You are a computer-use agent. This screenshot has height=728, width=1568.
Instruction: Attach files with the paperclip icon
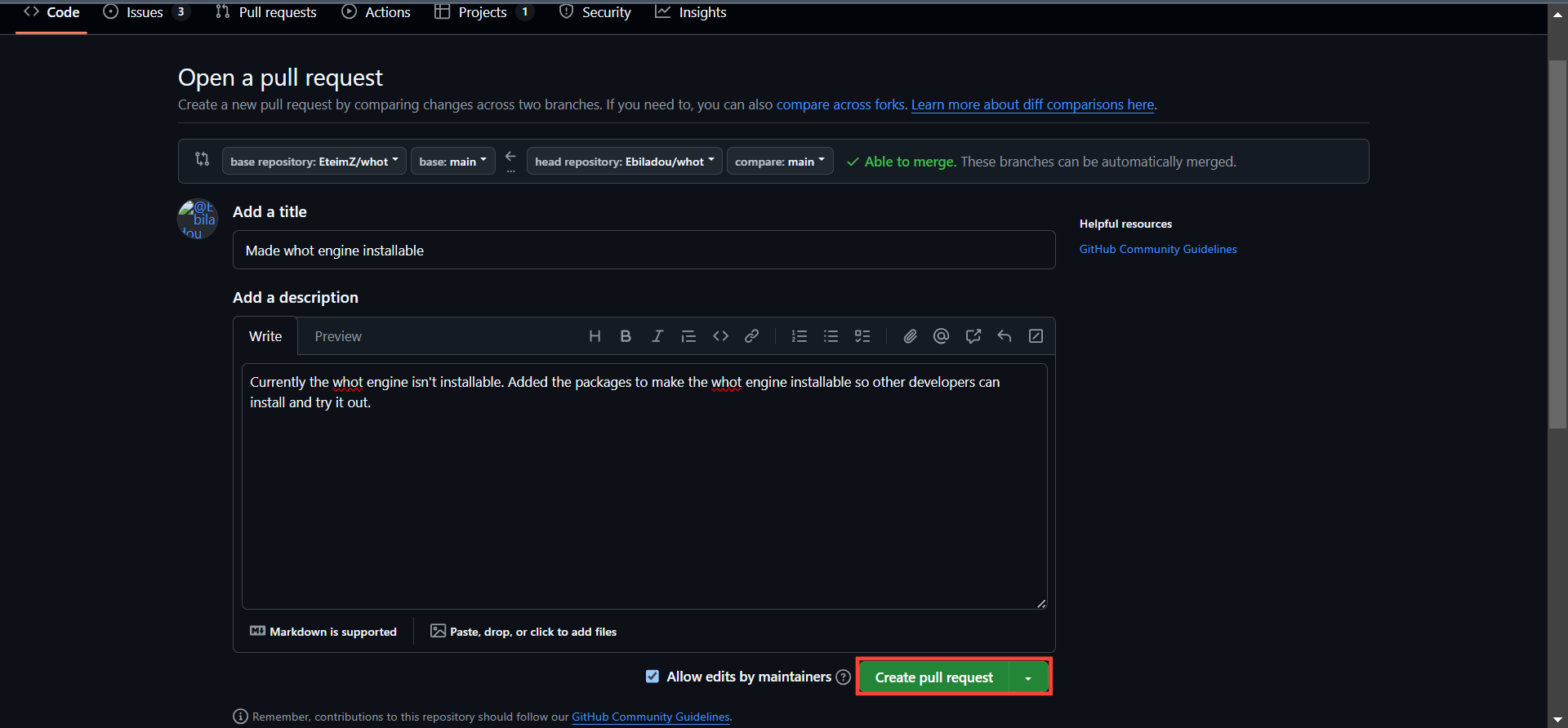click(910, 336)
